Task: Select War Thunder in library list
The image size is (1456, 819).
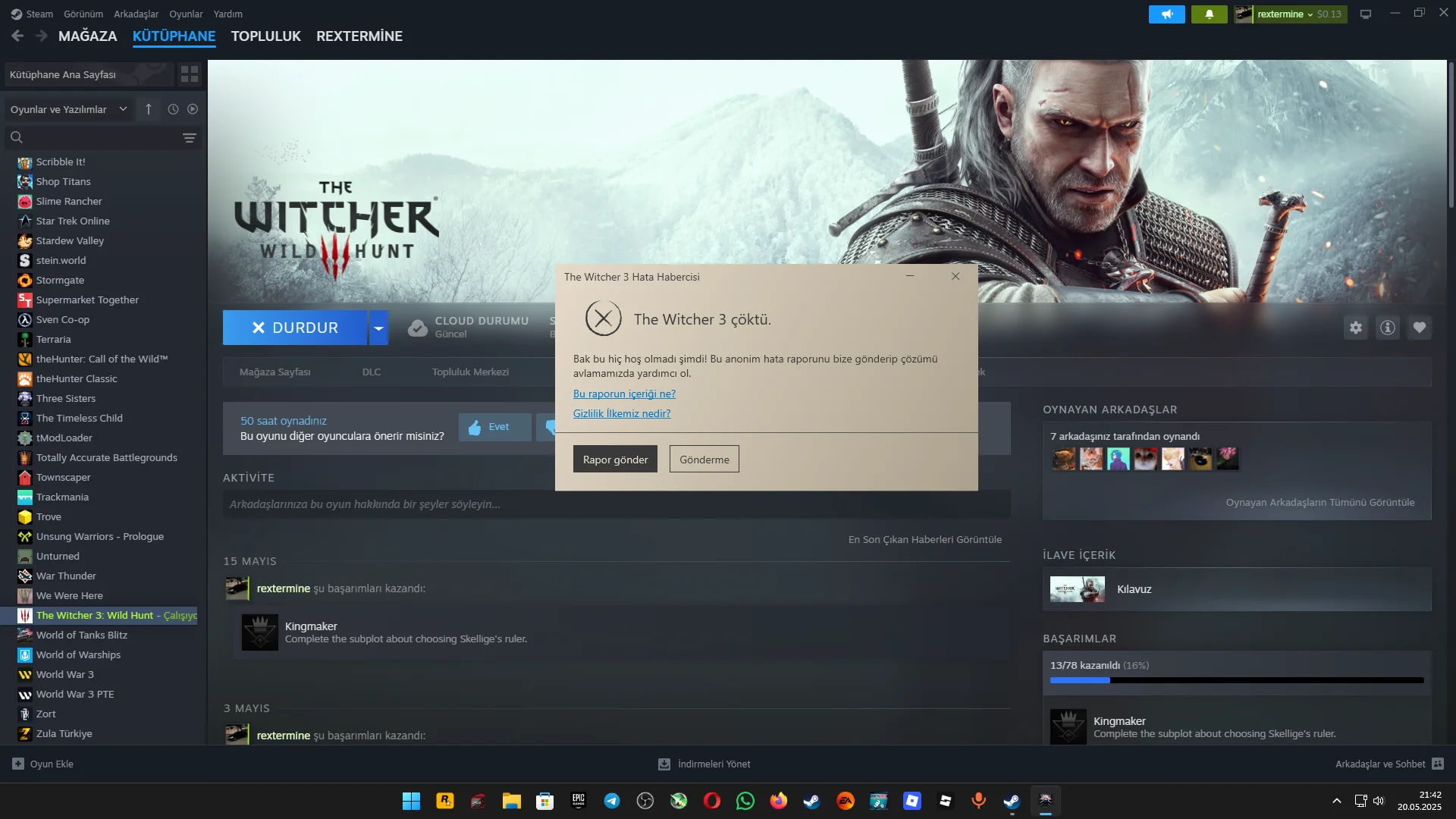Action: pos(66,576)
